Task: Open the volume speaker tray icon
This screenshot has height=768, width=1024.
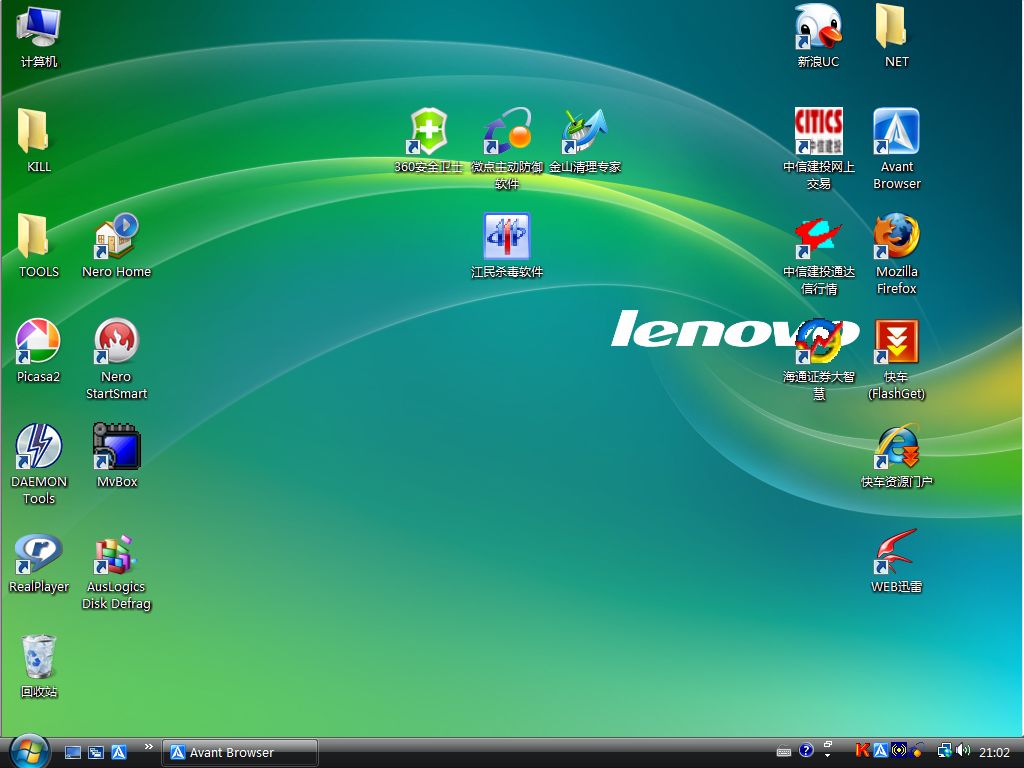Action: tap(963, 751)
